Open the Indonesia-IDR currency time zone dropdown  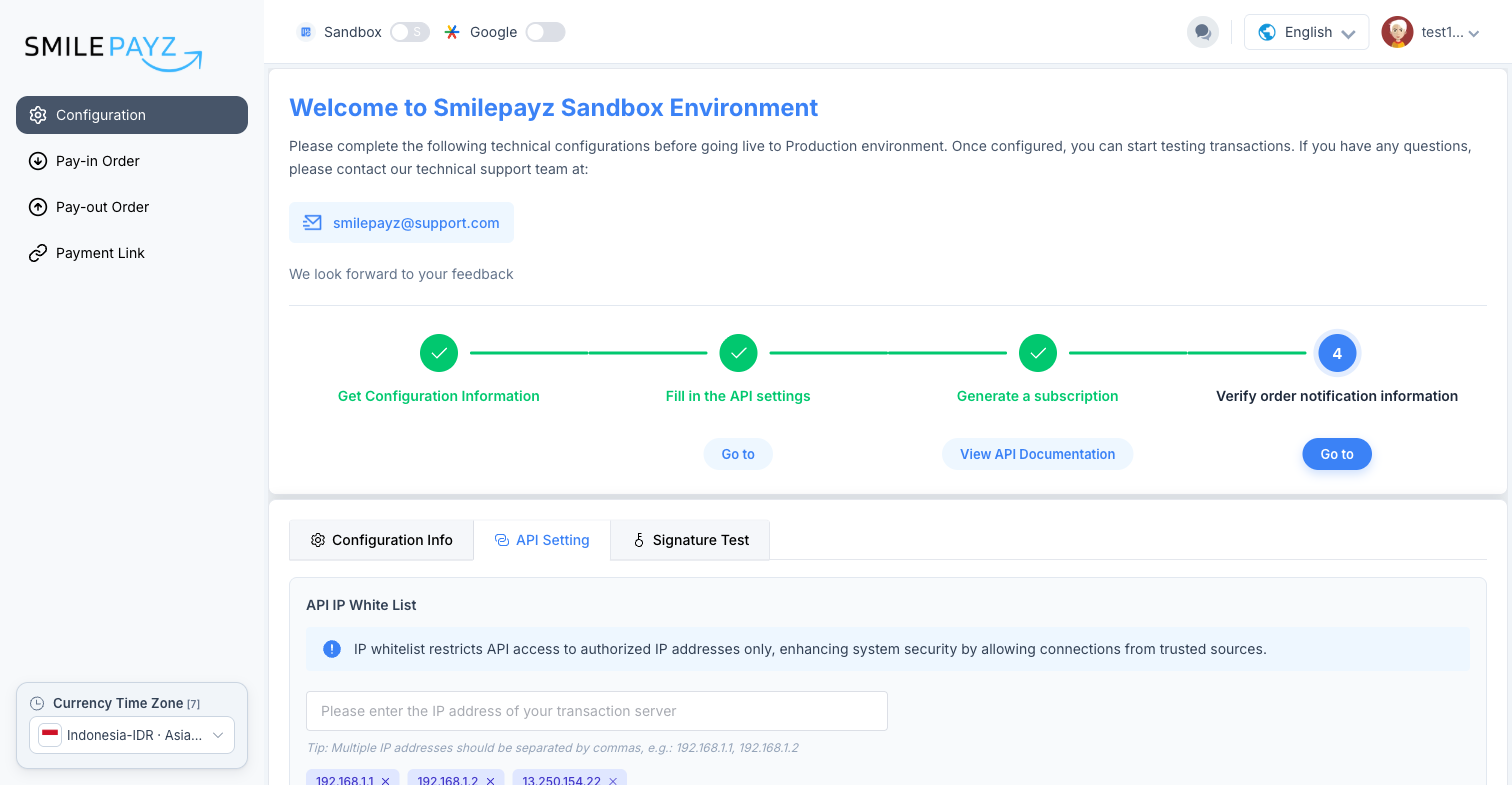pos(132,735)
